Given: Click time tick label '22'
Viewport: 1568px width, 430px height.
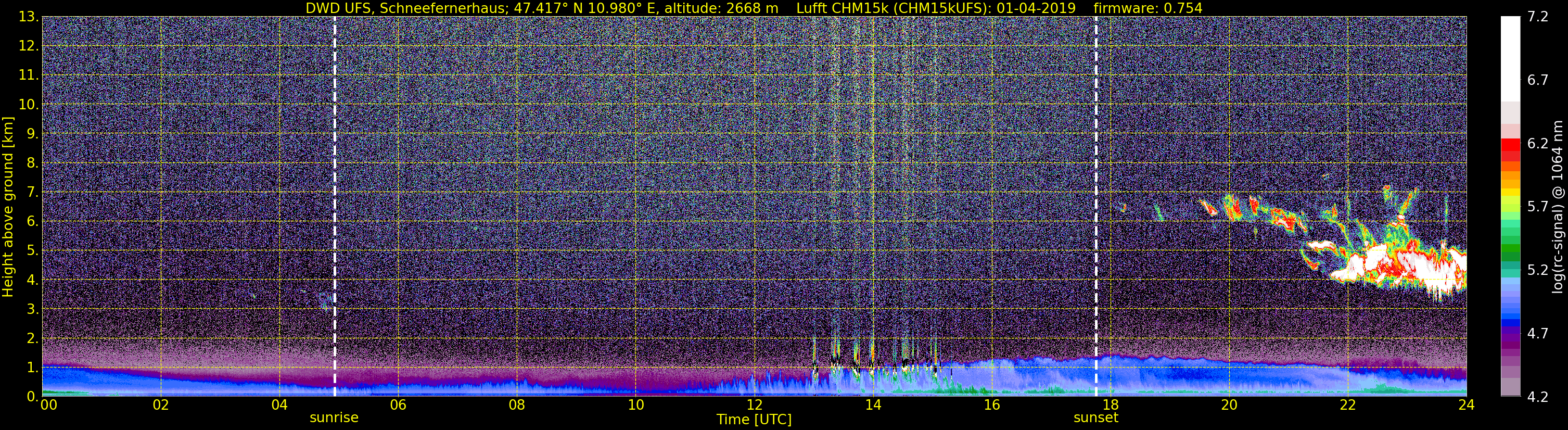Looking at the screenshot, I should point(1348,405).
